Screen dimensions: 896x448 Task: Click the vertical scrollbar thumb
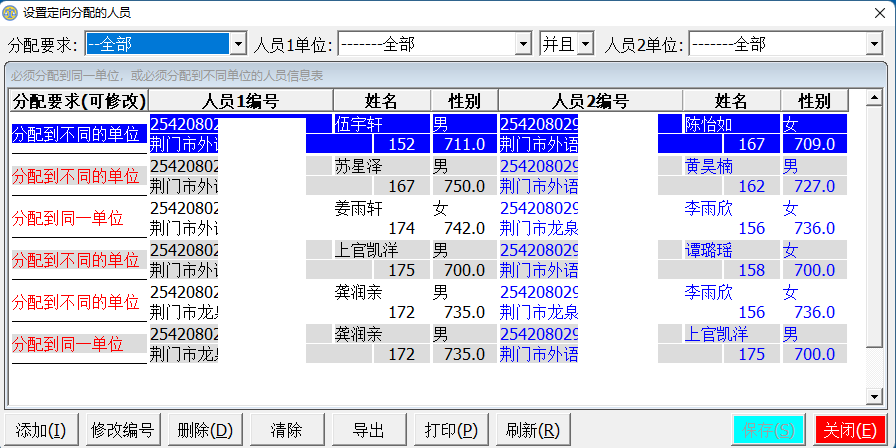(874, 227)
